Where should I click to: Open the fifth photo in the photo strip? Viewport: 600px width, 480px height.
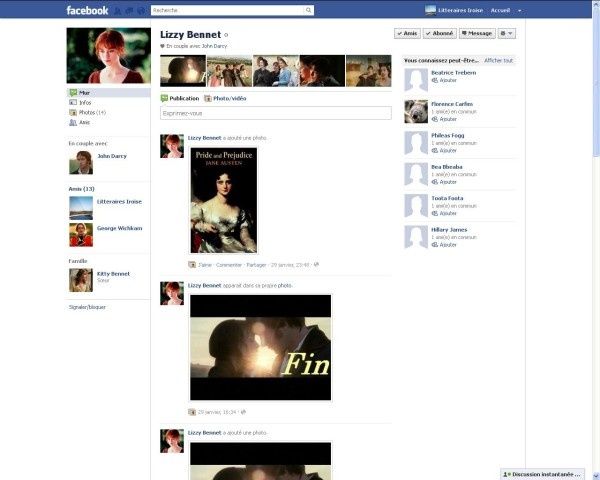(x=368, y=70)
